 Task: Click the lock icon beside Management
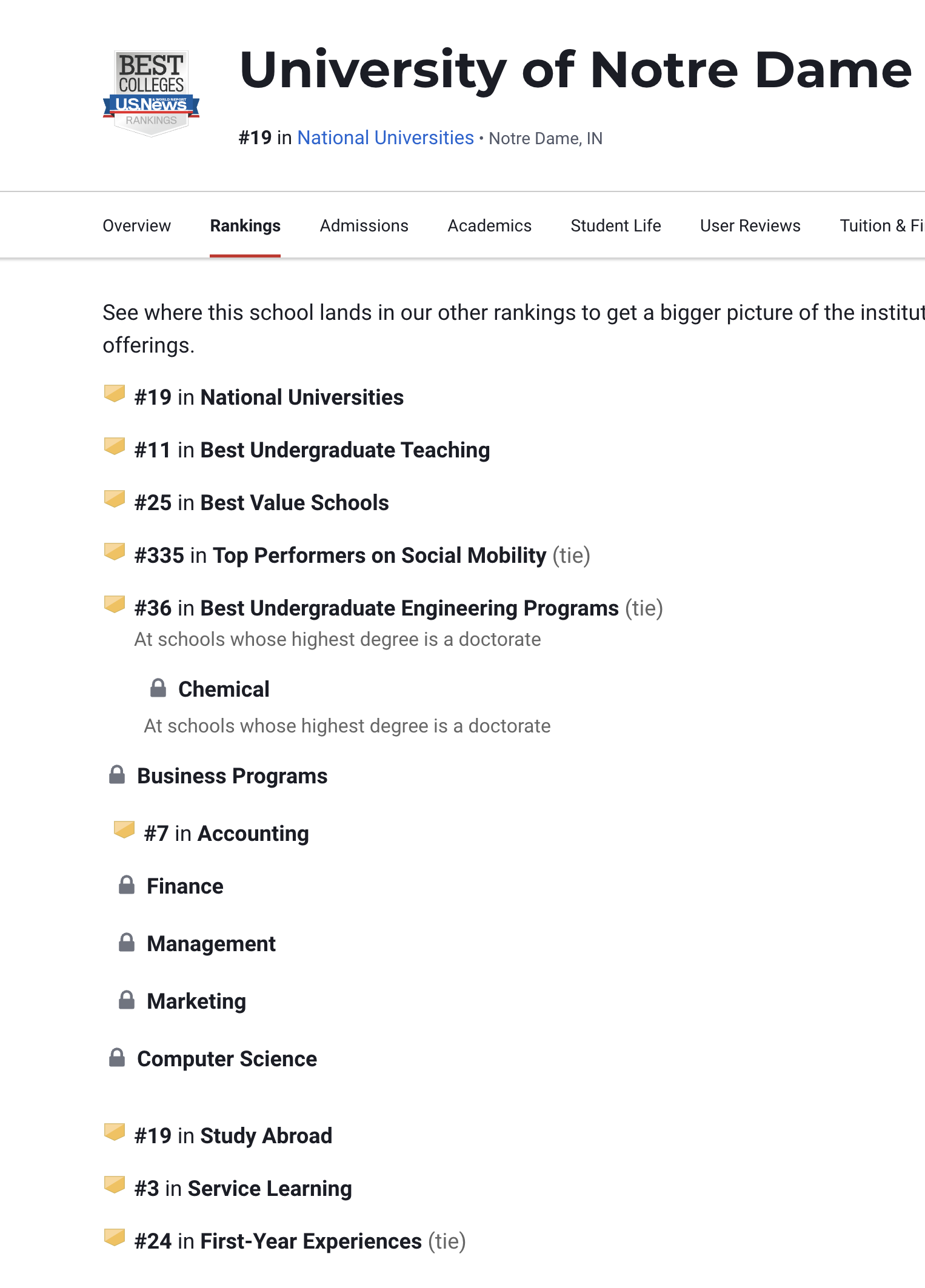coord(127,943)
